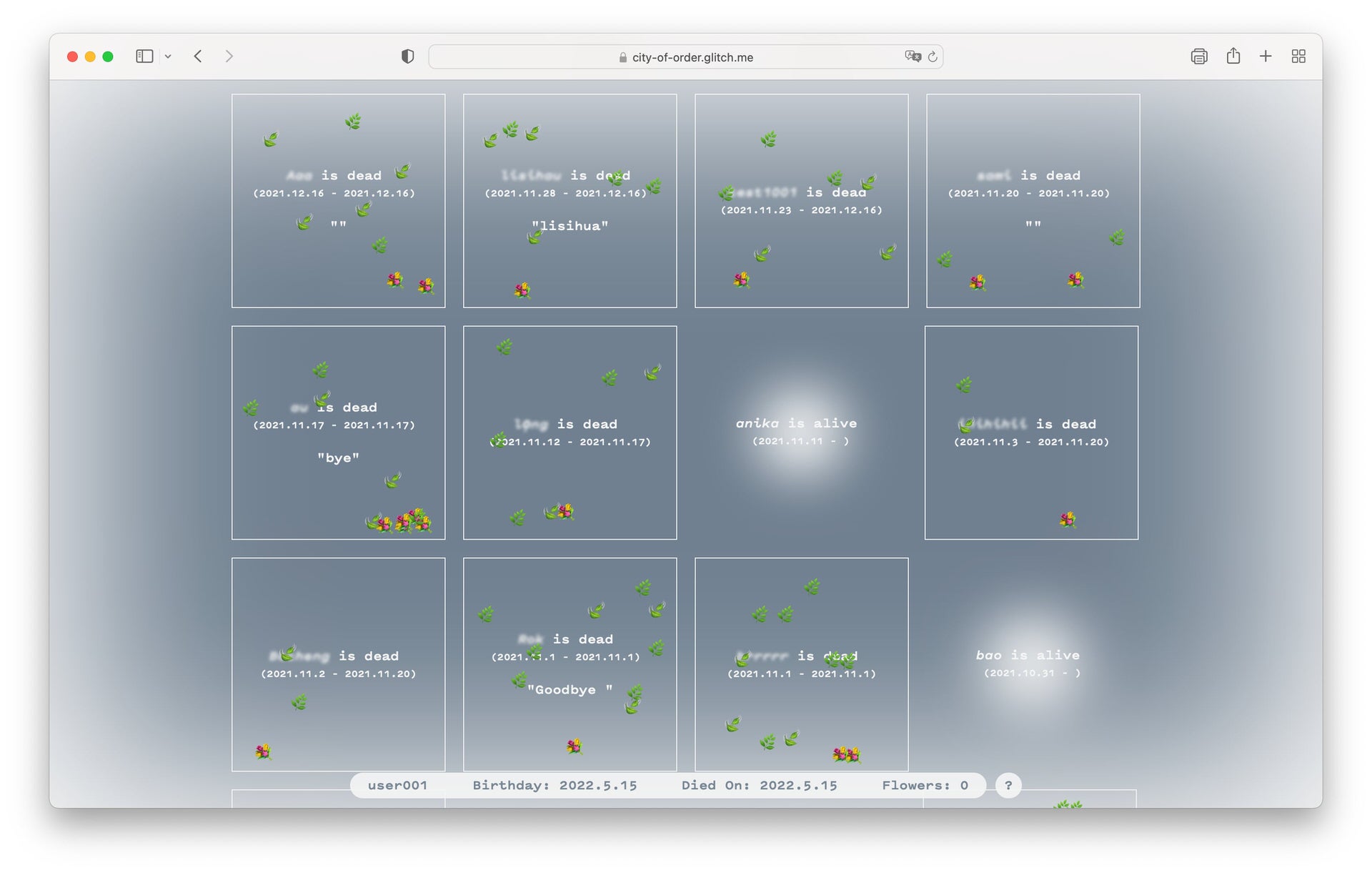Show the tab overview grid icon
Image resolution: width=1372 pixels, height=873 pixels.
[1298, 56]
